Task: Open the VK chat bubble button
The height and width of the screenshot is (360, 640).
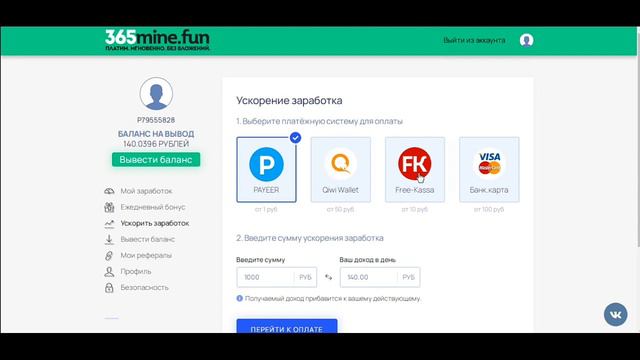Action: (616, 314)
